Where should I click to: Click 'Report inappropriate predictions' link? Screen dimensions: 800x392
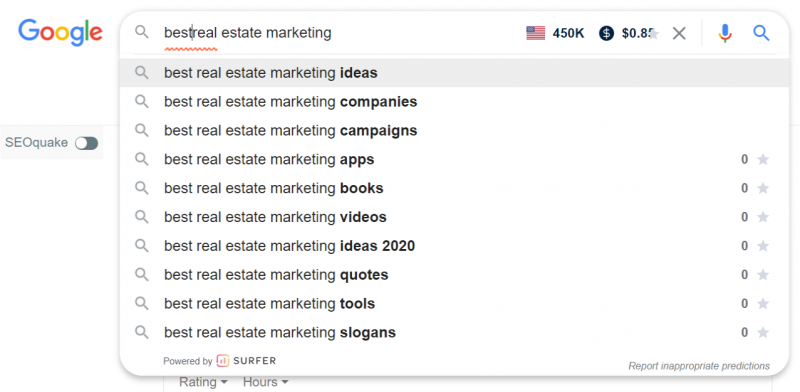pyautogui.click(x=699, y=366)
